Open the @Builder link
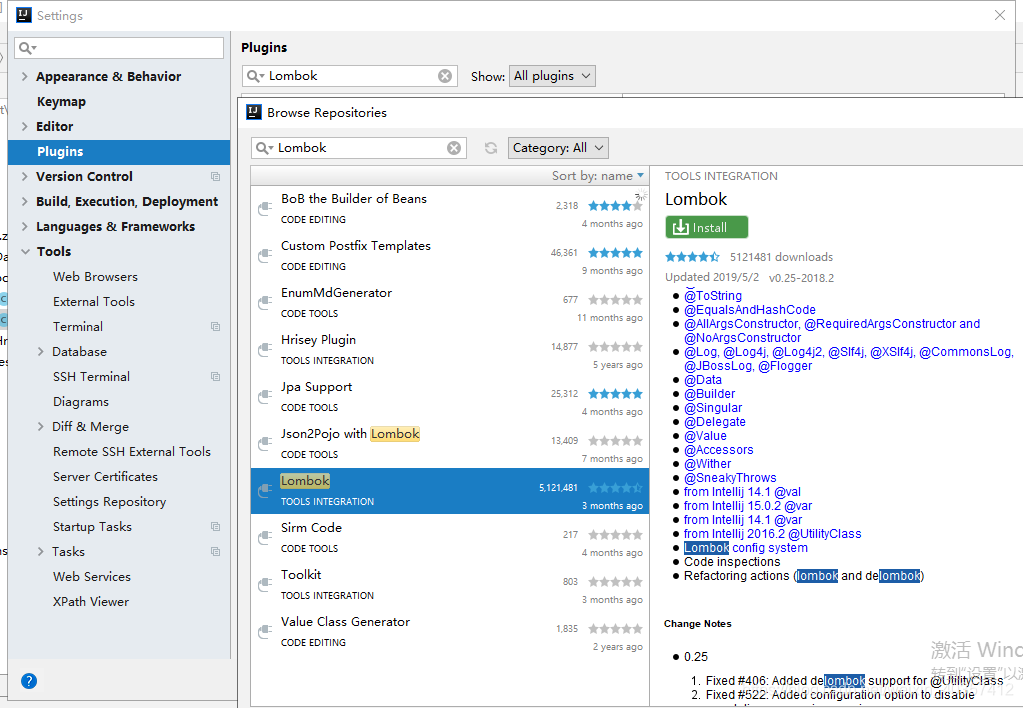 point(709,394)
